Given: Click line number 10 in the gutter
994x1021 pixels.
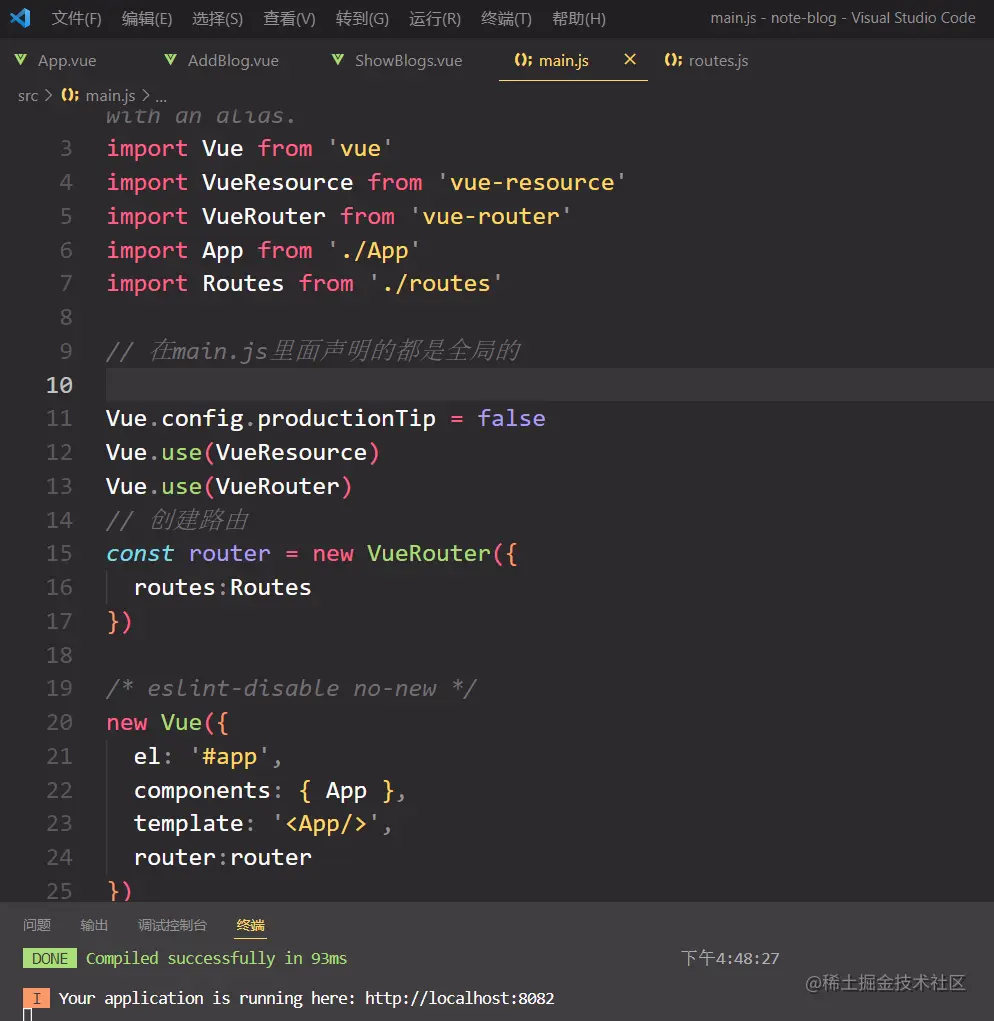Looking at the screenshot, I should point(59,385).
